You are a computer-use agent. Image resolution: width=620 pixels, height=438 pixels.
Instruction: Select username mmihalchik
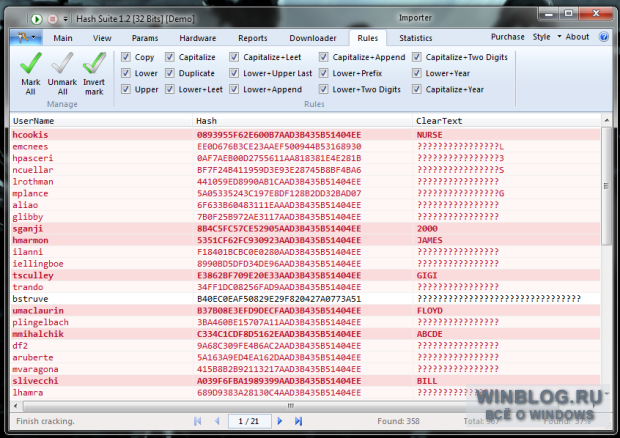pyautogui.click(x=38, y=334)
